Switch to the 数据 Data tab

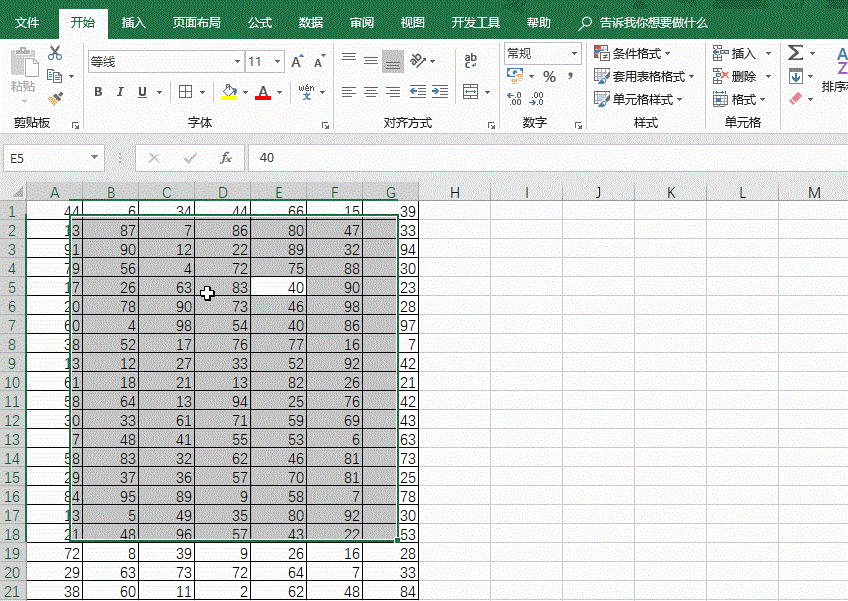(310, 23)
